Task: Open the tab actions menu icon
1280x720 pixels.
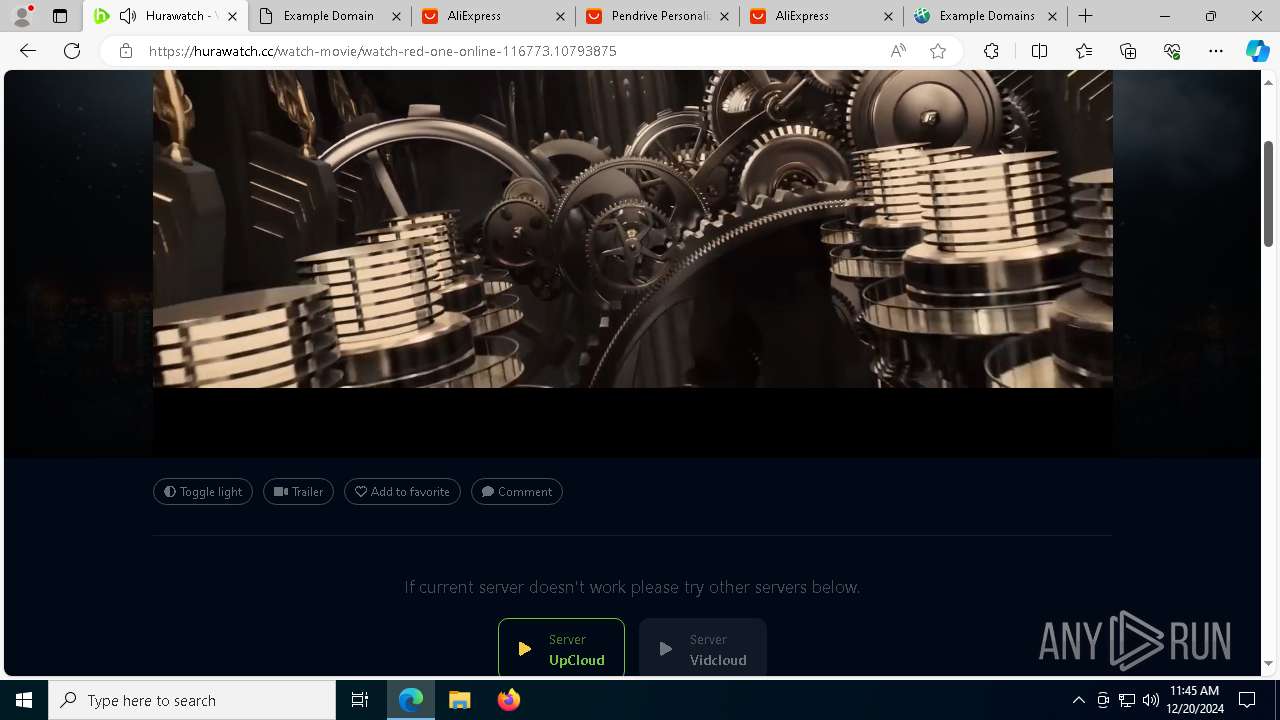Action: [60, 16]
